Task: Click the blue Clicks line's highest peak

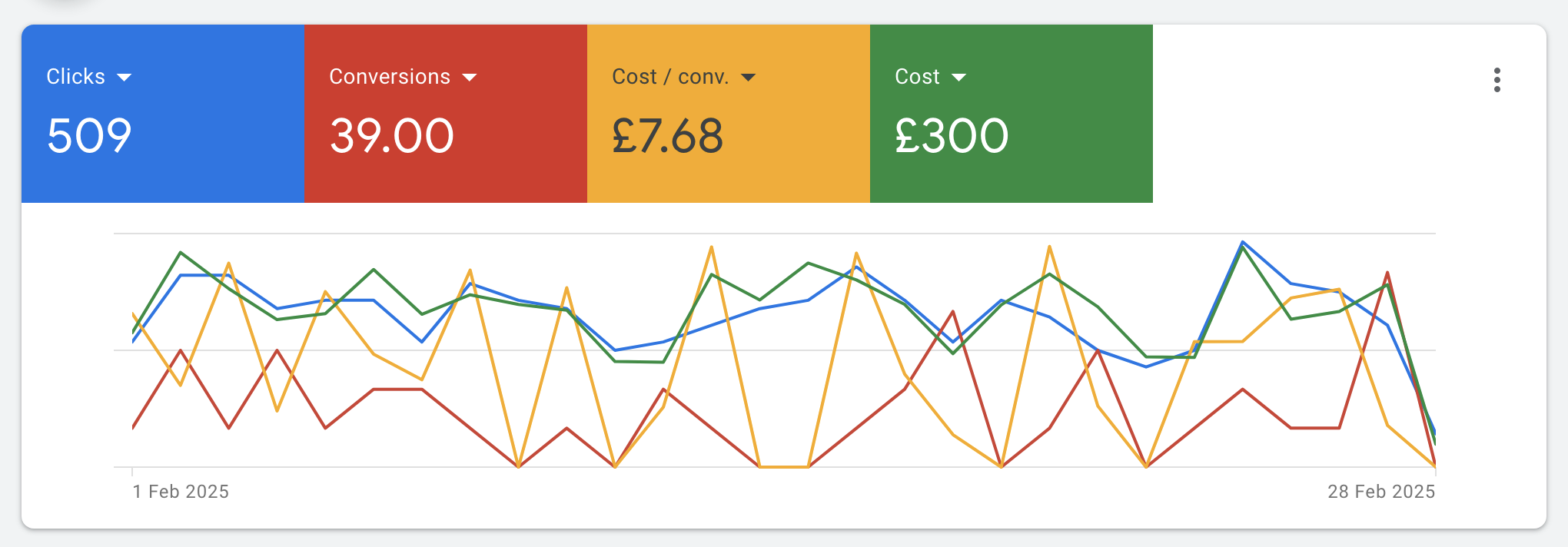Action: tap(1243, 243)
